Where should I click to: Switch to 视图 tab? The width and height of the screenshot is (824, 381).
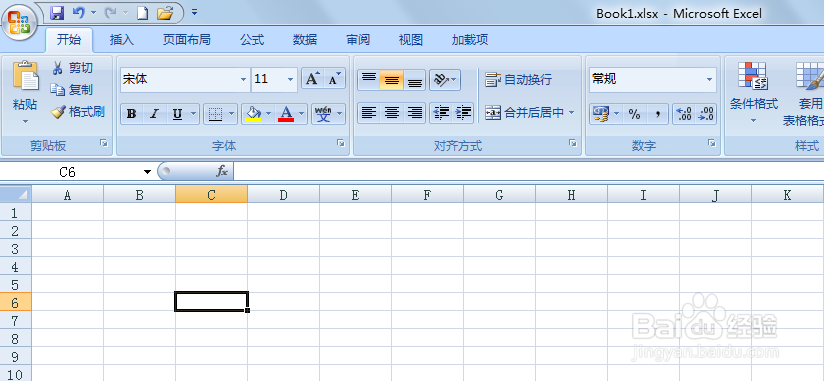click(410, 40)
